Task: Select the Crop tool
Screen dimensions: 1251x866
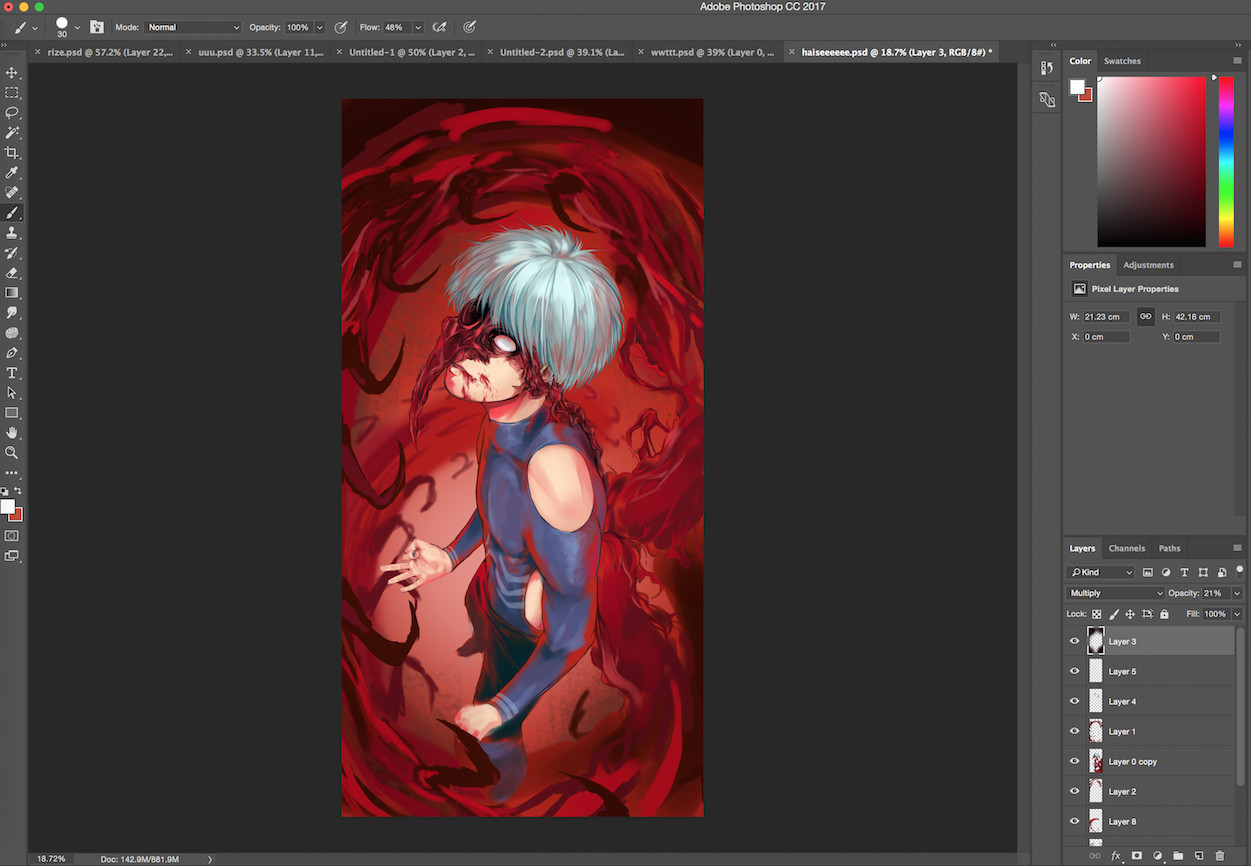Action: pos(12,153)
